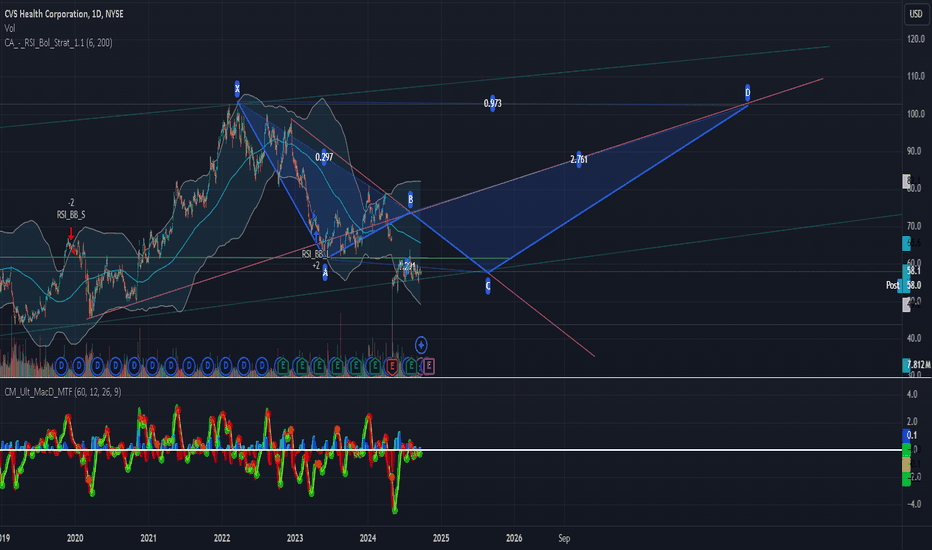Click 2021 on the time axis

point(149,538)
